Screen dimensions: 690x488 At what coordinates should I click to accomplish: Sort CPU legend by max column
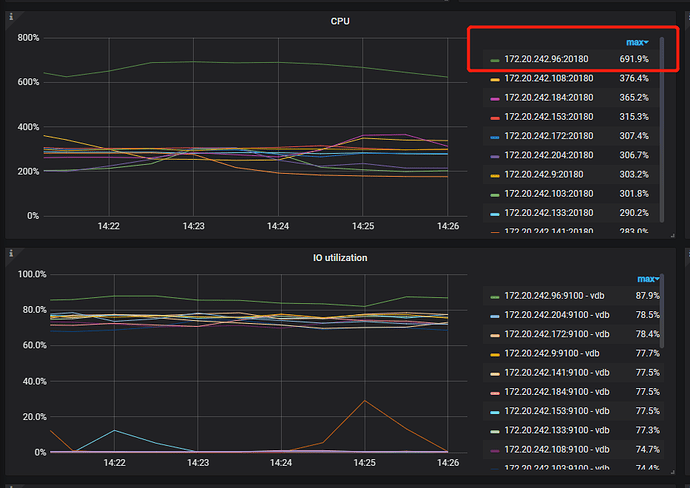[x=636, y=42]
